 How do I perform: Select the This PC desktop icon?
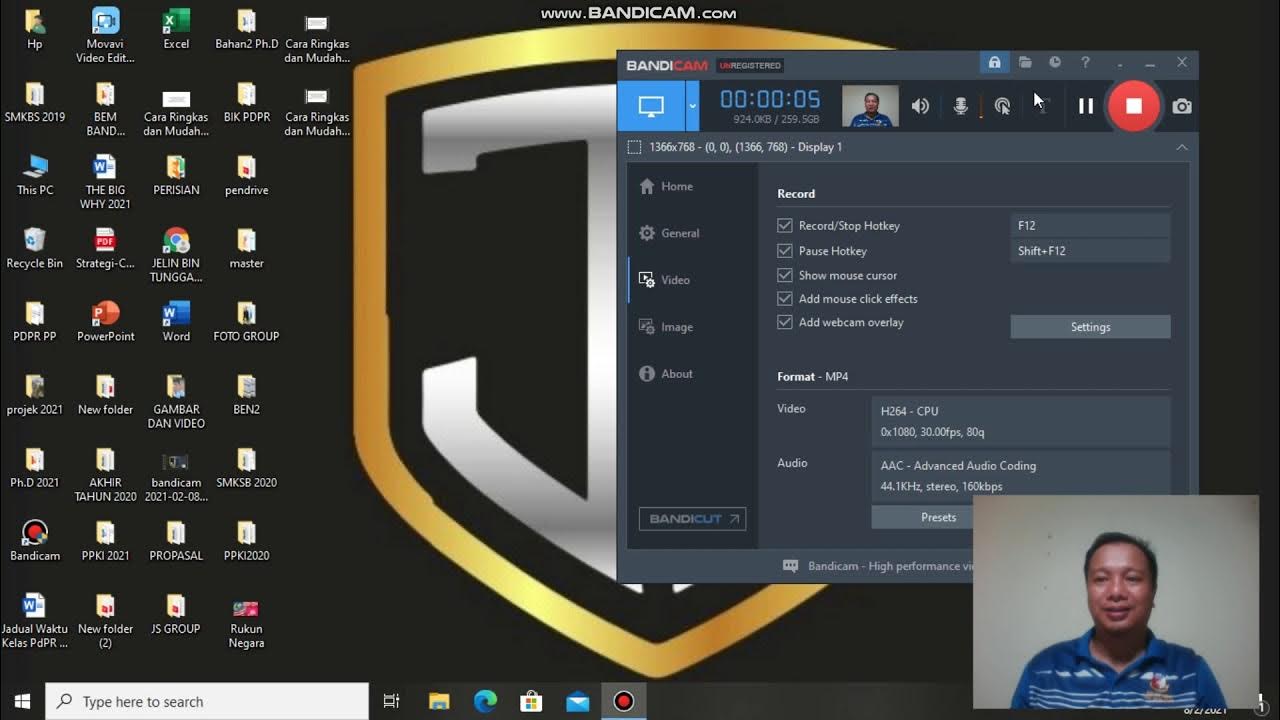coord(35,175)
